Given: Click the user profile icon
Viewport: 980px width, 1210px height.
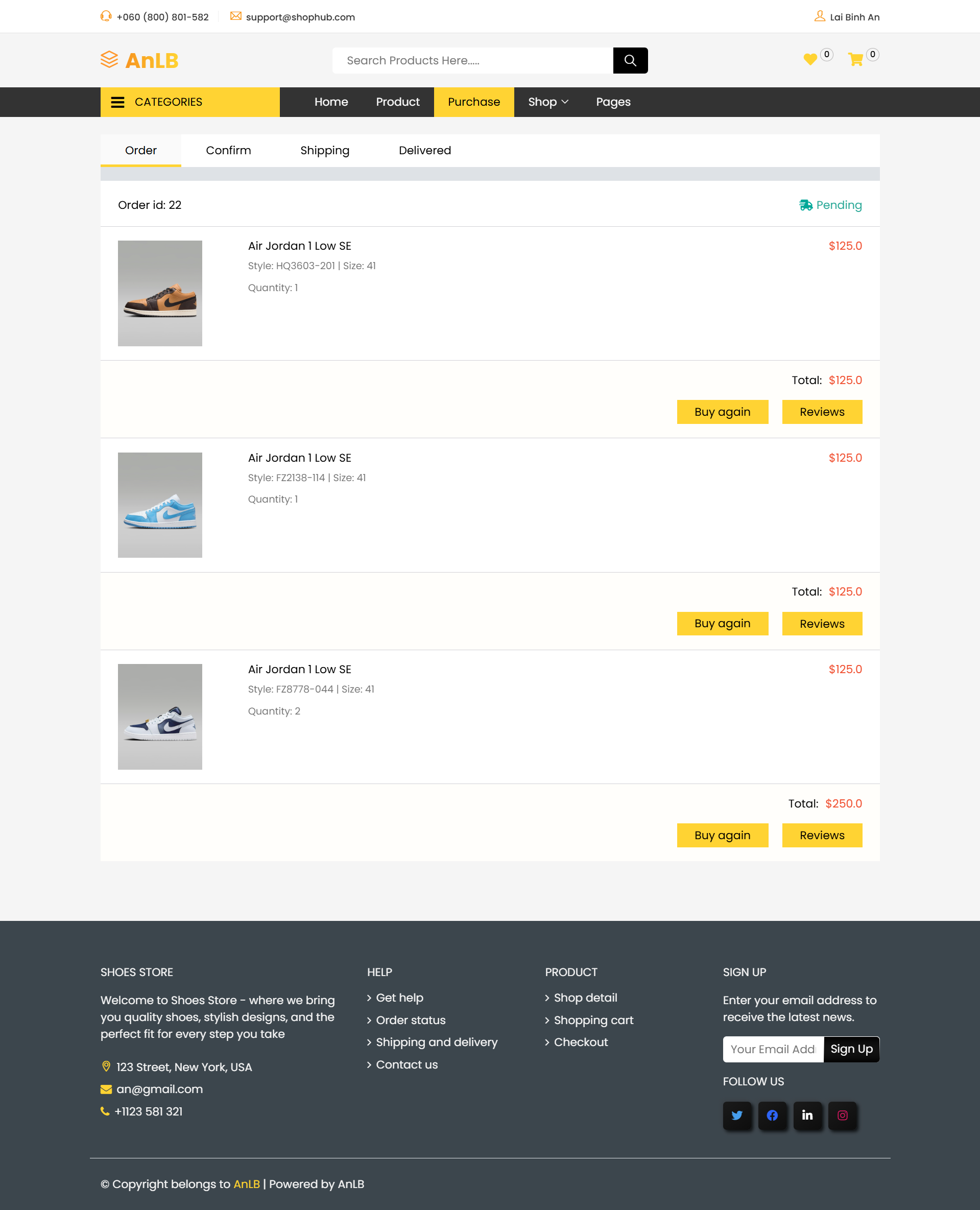Looking at the screenshot, I should (820, 16).
